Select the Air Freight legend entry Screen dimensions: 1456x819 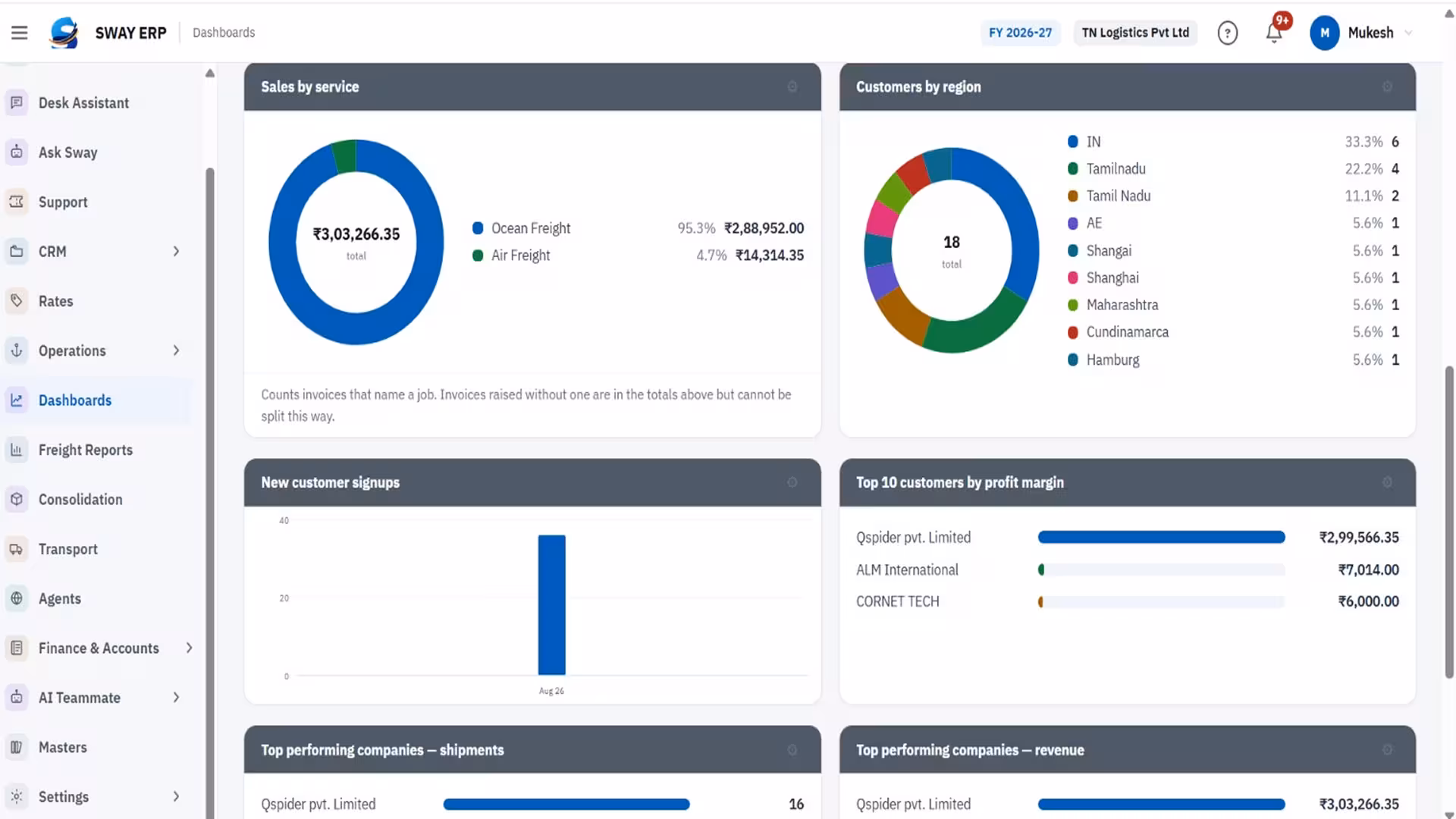click(637, 256)
